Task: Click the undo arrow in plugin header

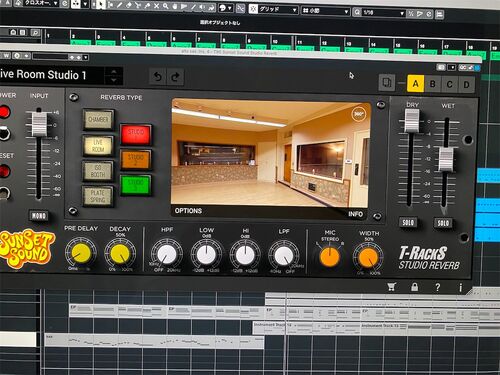Action: (158, 77)
